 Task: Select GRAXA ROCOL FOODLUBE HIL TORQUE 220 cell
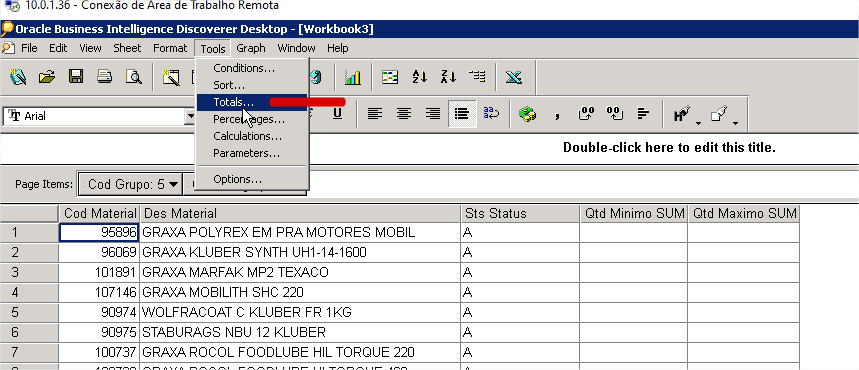[300, 352]
